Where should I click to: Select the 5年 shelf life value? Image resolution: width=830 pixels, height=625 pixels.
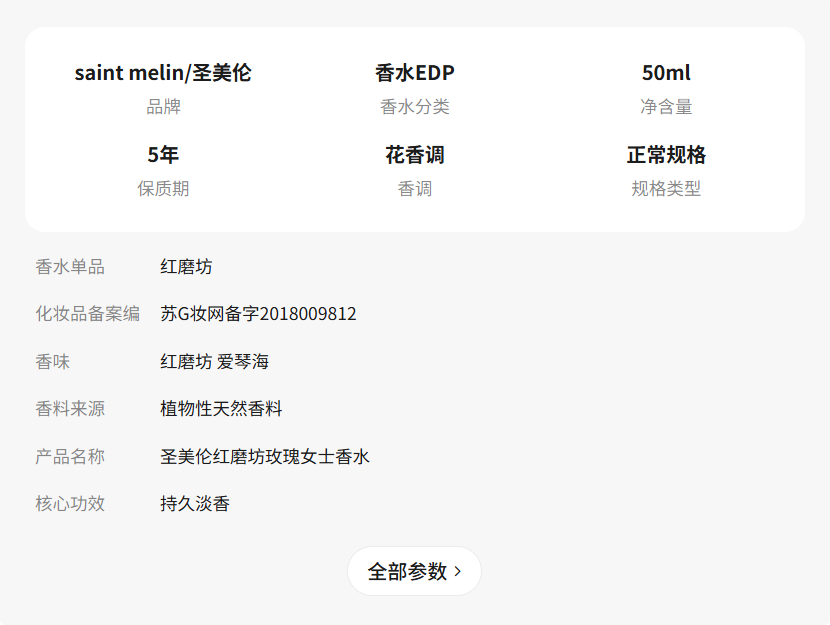163,155
